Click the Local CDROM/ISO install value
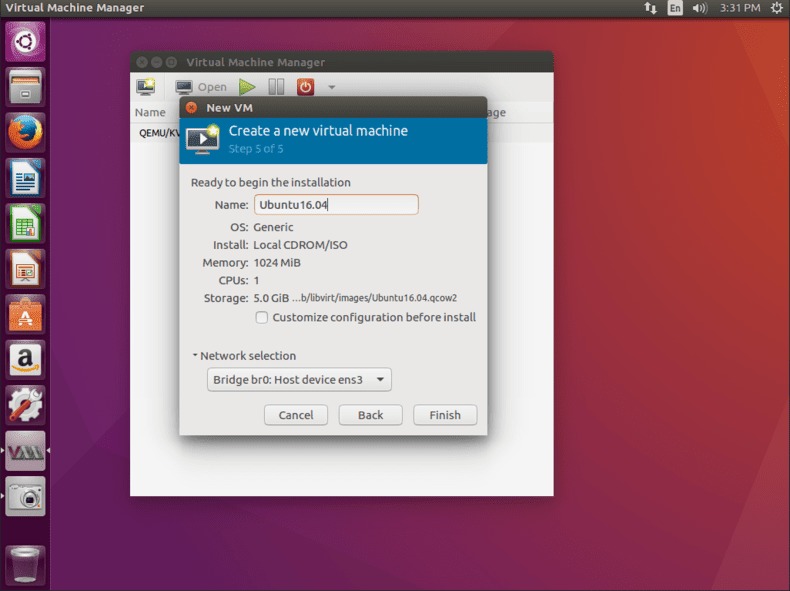This screenshot has height=591, width=790. tap(300, 245)
